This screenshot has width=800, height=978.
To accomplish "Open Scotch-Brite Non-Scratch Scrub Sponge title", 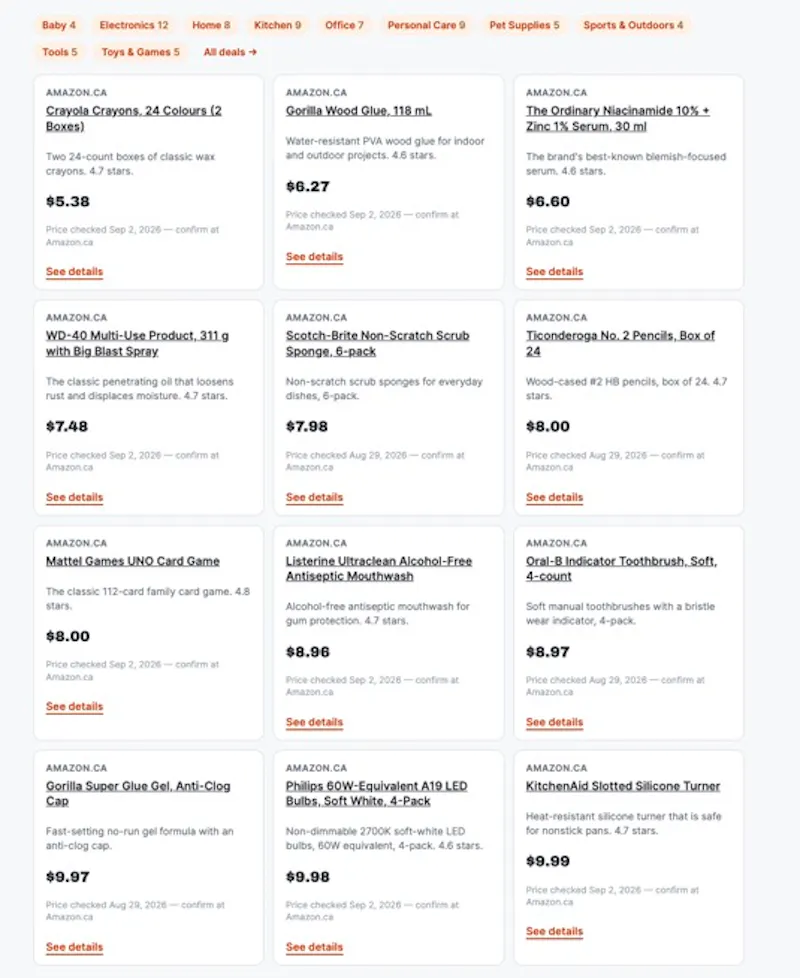I will 377,343.
